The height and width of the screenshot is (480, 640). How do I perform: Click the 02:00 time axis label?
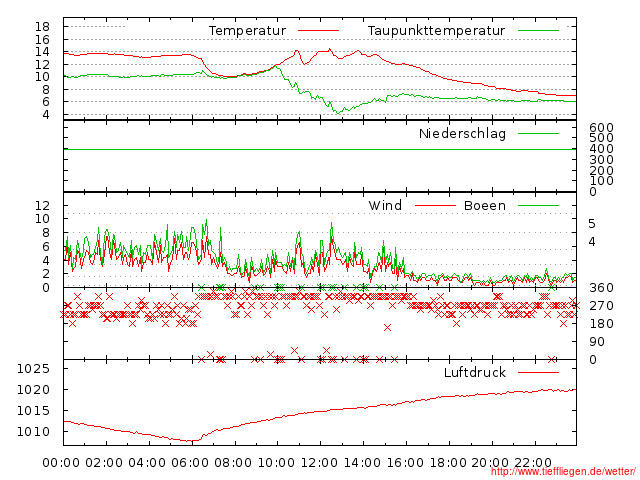104,463
